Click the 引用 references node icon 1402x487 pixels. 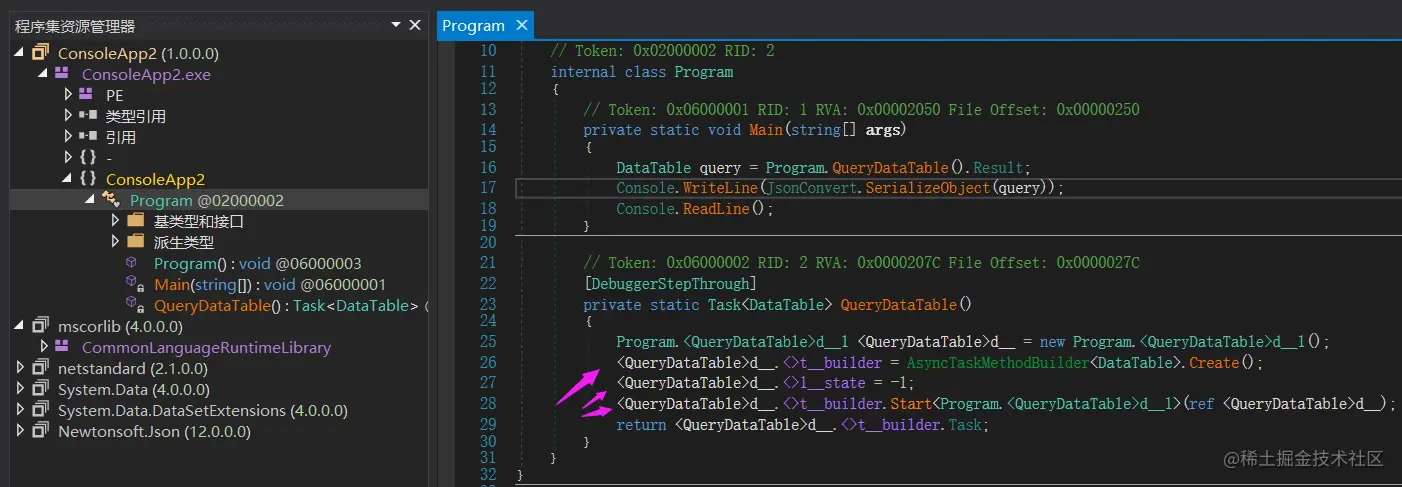pyautogui.click(x=87, y=137)
